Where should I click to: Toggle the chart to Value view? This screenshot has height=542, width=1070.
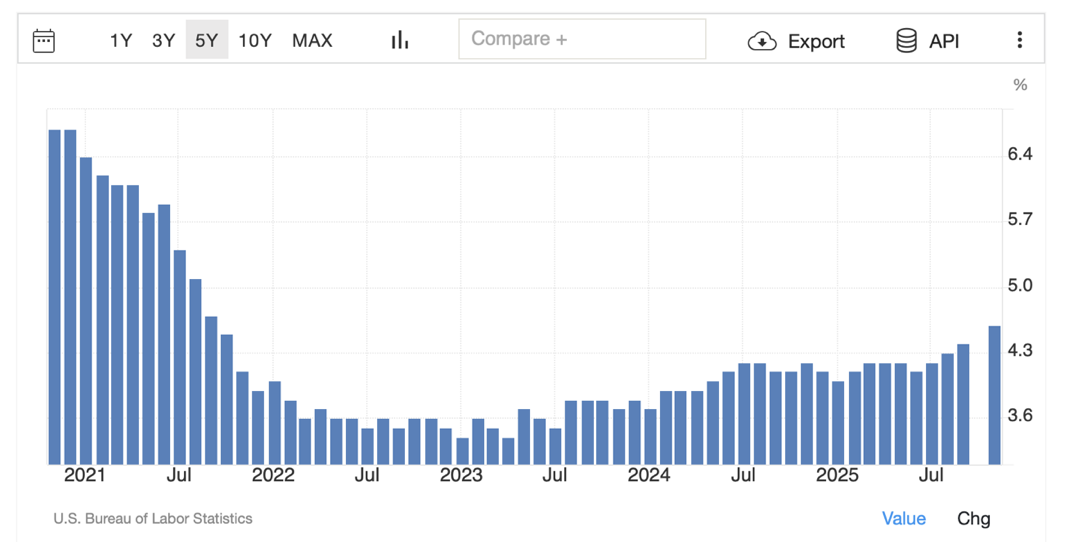pos(903,518)
